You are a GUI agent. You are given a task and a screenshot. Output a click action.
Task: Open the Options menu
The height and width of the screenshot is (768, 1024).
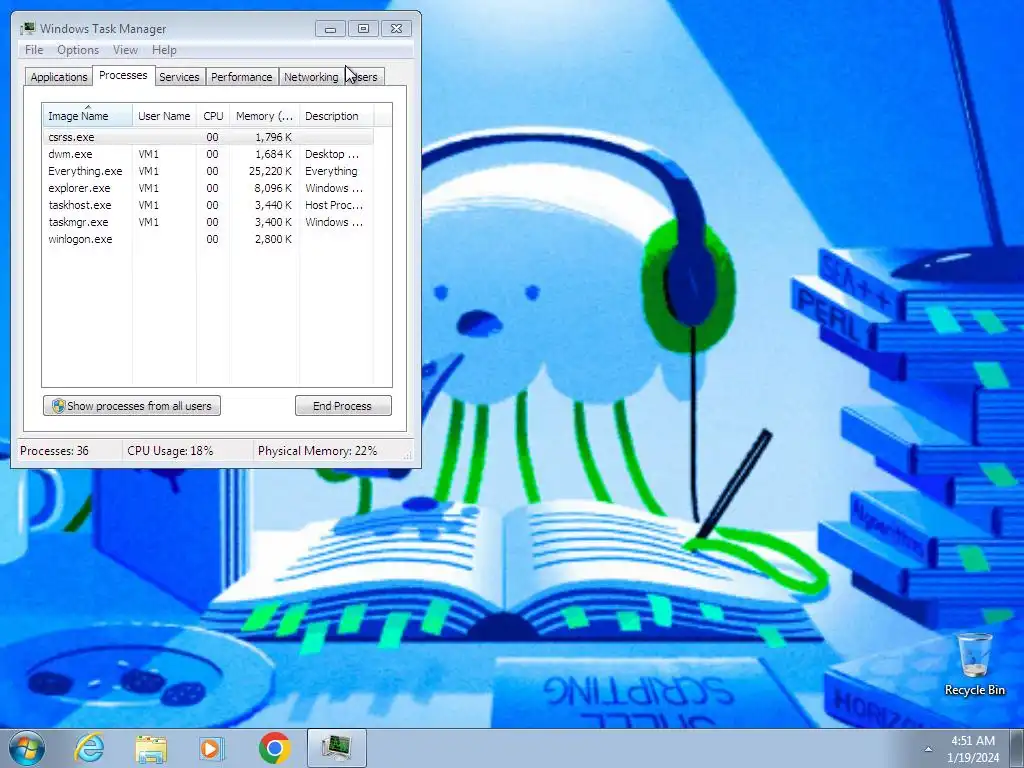[x=78, y=50]
